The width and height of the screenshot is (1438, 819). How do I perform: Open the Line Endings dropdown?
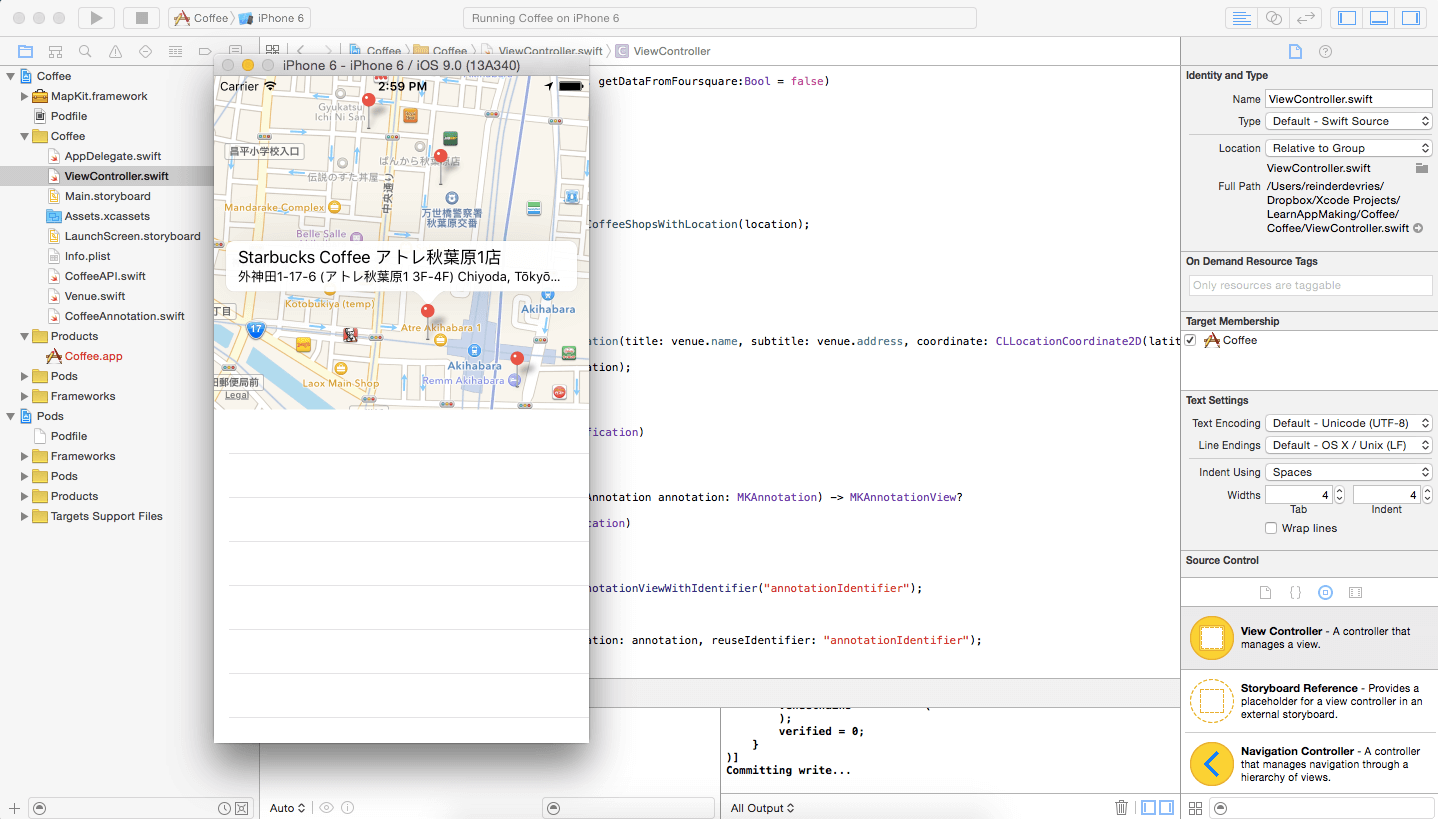pos(1348,445)
